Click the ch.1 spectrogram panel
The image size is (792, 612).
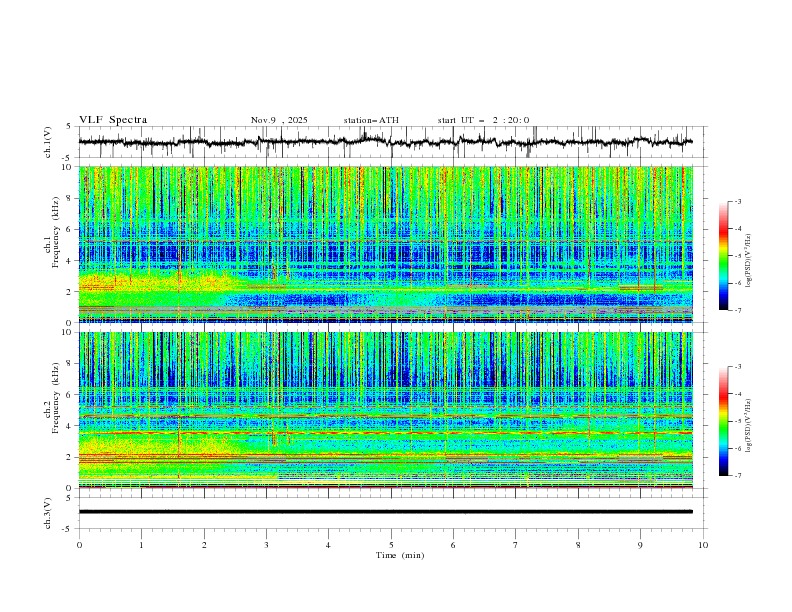[x=386, y=244]
